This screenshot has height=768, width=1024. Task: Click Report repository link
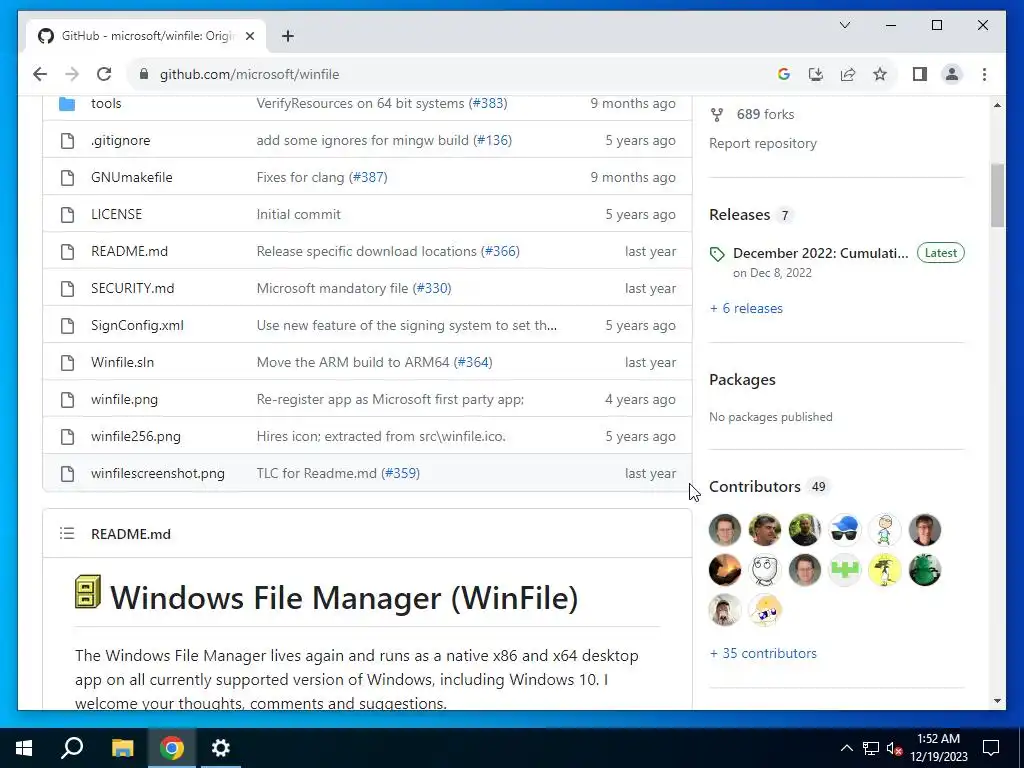pyautogui.click(x=763, y=143)
